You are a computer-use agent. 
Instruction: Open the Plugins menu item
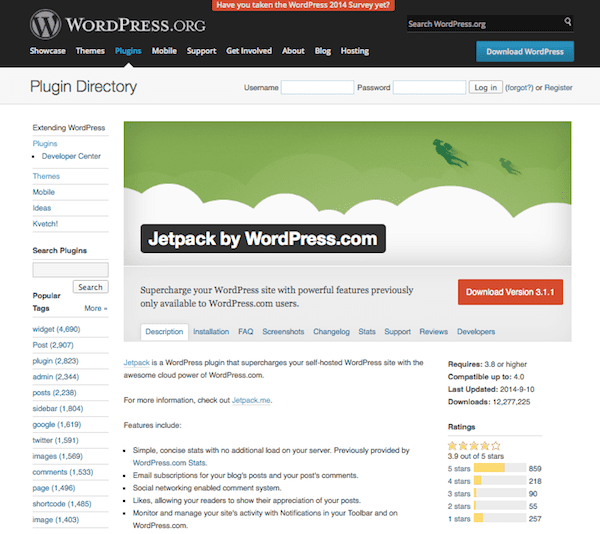click(128, 51)
